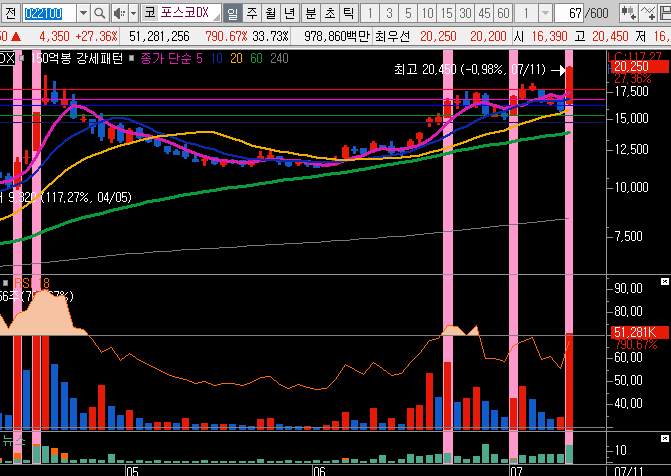Click the +27.36% change rate in quote row
This screenshot has height=476, width=671.
point(96,37)
